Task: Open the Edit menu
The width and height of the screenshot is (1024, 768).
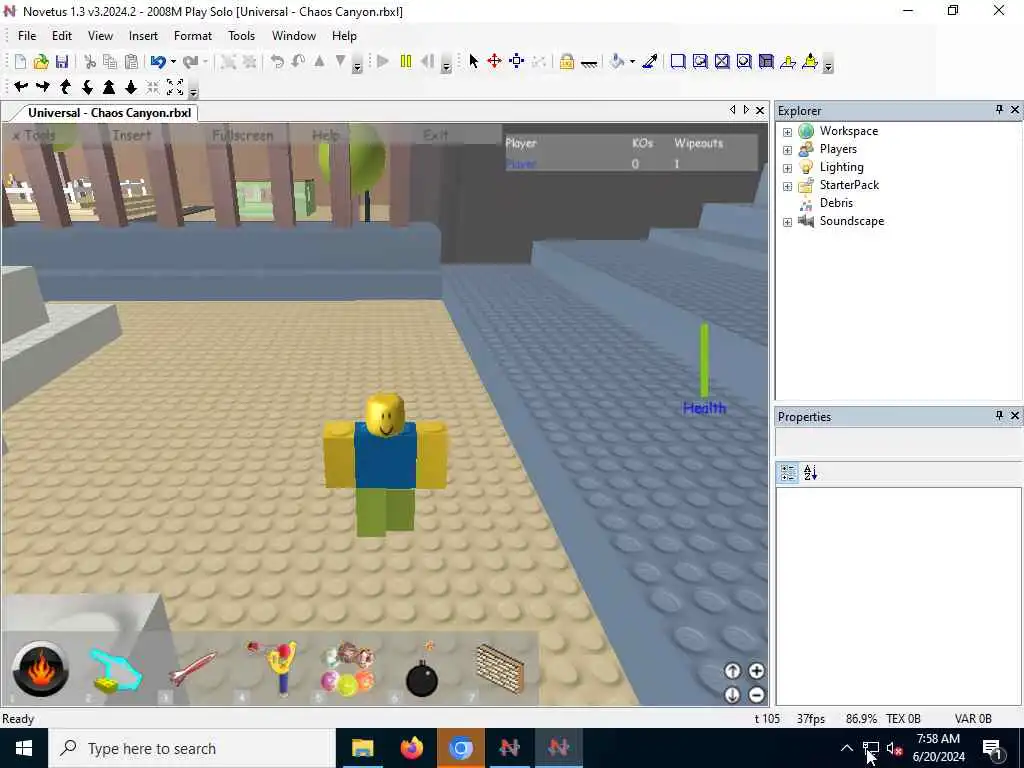Action: [x=62, y=36]
